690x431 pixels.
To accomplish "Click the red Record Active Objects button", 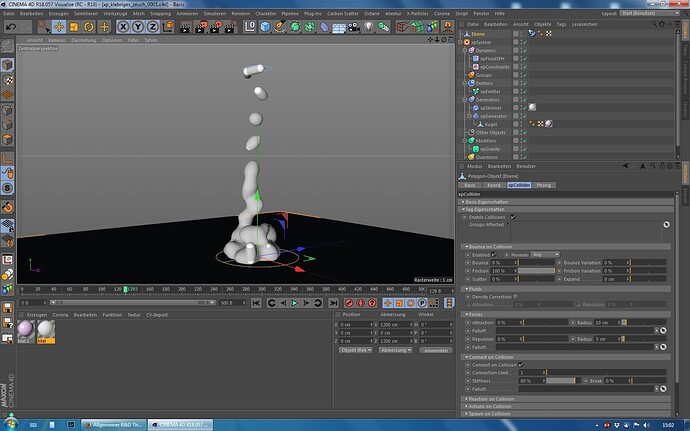I will pyautogui.click(x=349, y=303).
